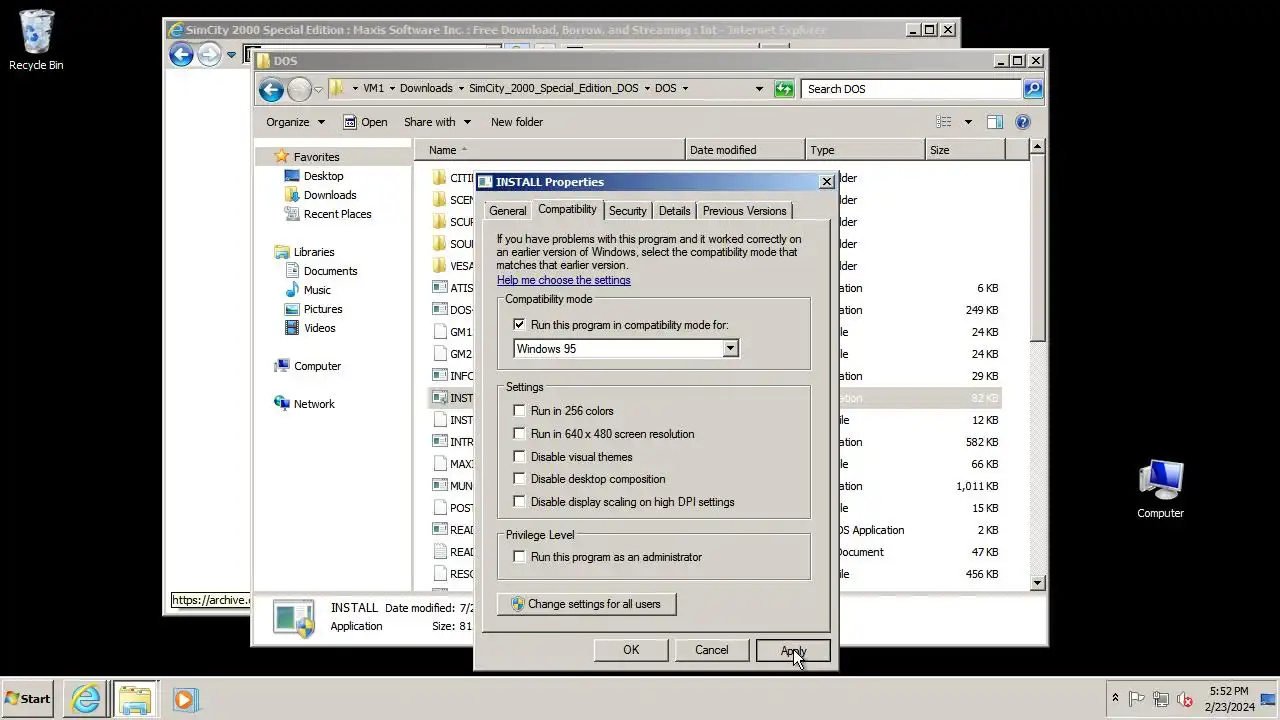Open Pictures library
Image resolution: width=1280 pixels, height=720 pixels.
click(314, 309)
